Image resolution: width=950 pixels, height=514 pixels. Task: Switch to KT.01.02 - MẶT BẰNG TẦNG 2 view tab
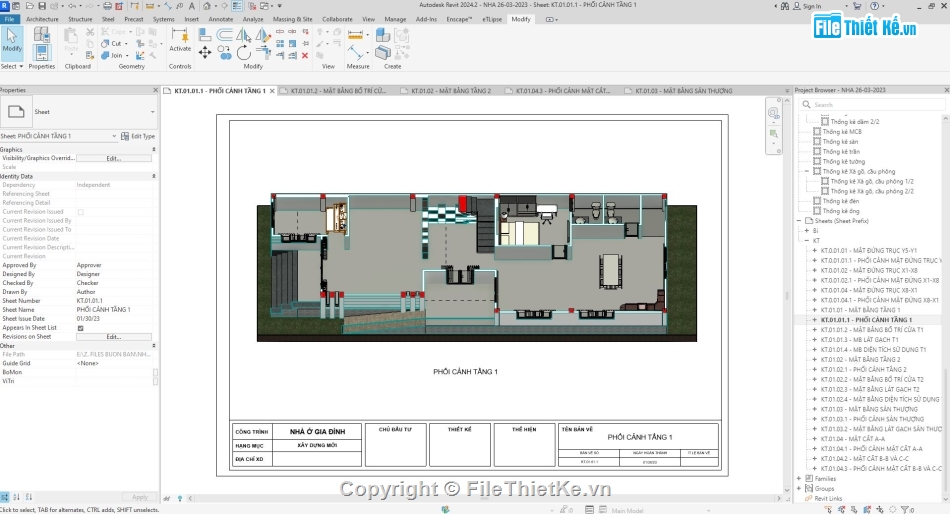pyautogui.click(x=450, y=91)
